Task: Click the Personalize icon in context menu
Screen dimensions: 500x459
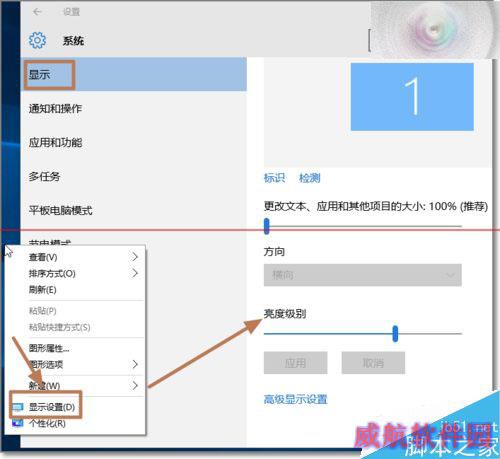Action: (x=18, y=423)
